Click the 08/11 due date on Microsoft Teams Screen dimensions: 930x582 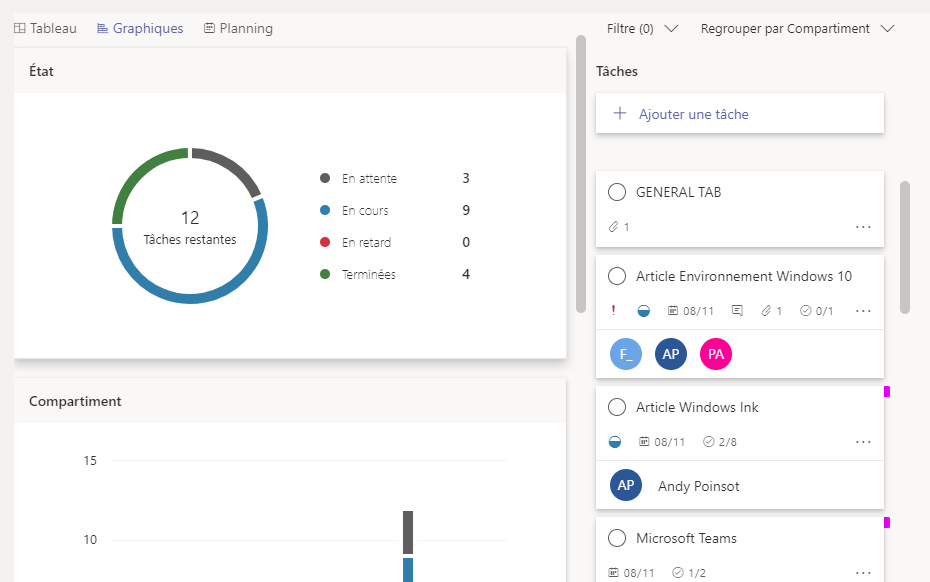[632, 573]
